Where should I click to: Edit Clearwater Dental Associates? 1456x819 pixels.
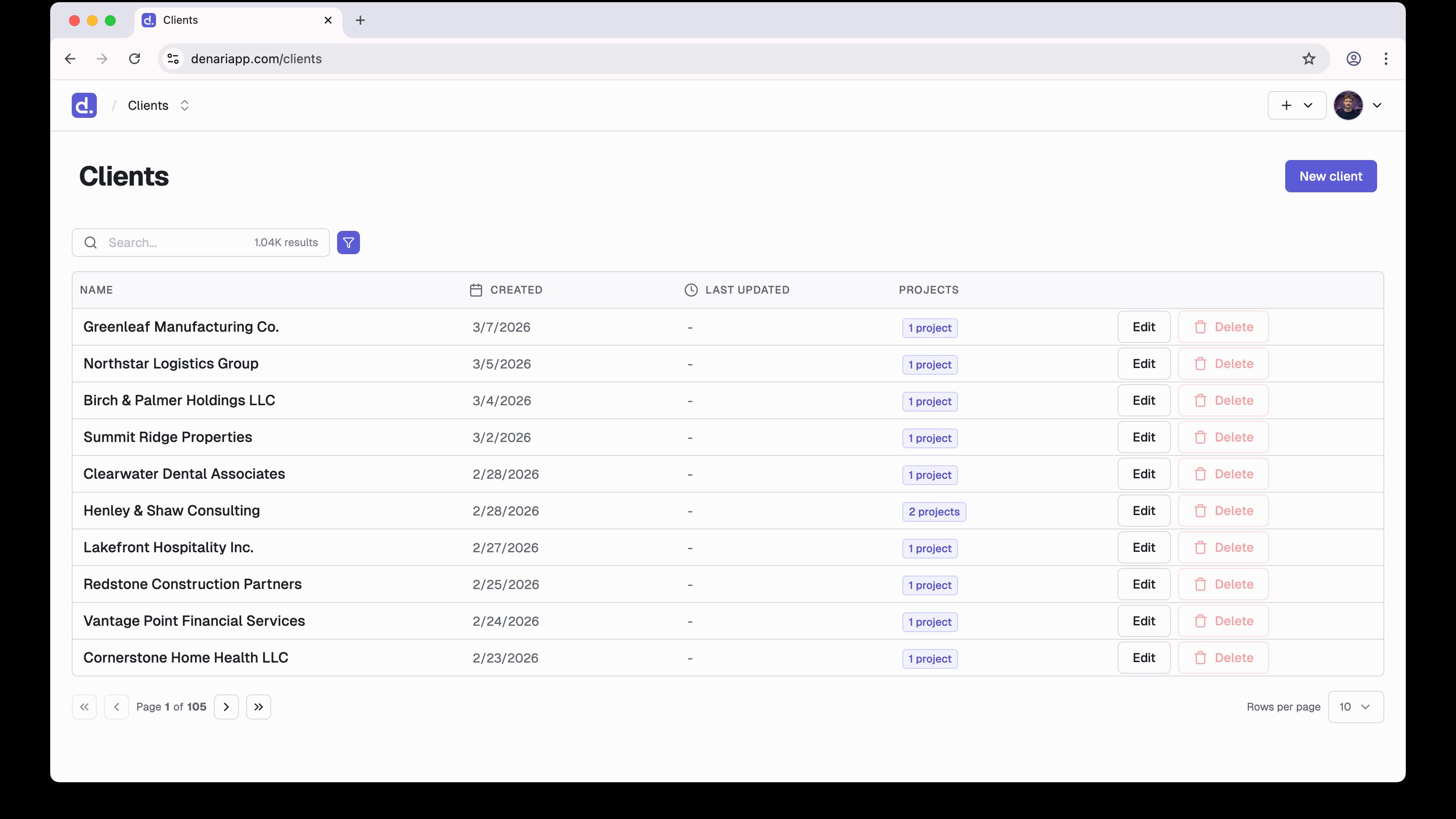tap(1144, 474)
